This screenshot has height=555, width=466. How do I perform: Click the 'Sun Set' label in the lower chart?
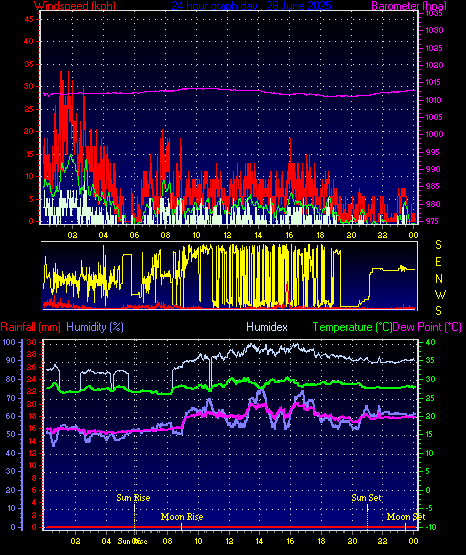pyautogui.click(x=367, y=498)
